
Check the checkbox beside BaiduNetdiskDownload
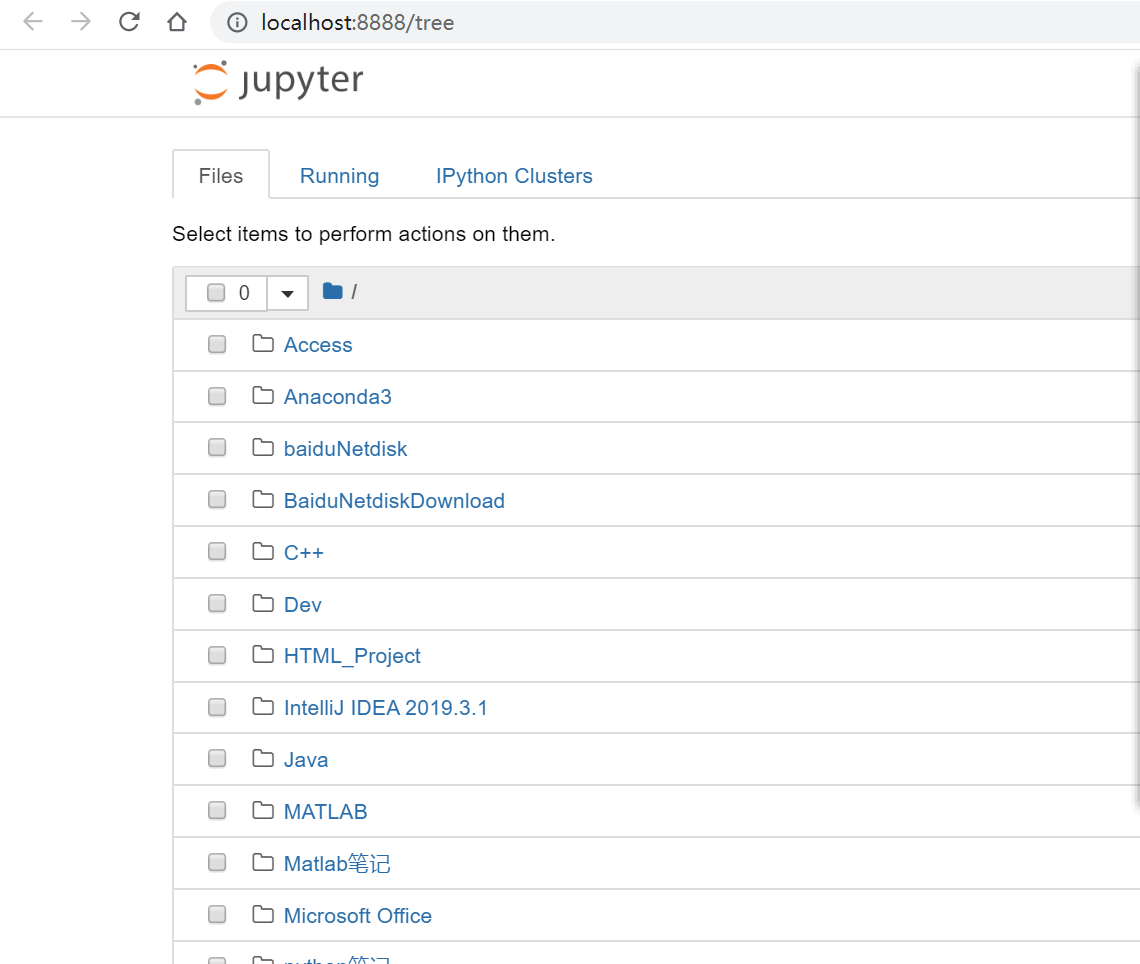[x=217, y=499]
